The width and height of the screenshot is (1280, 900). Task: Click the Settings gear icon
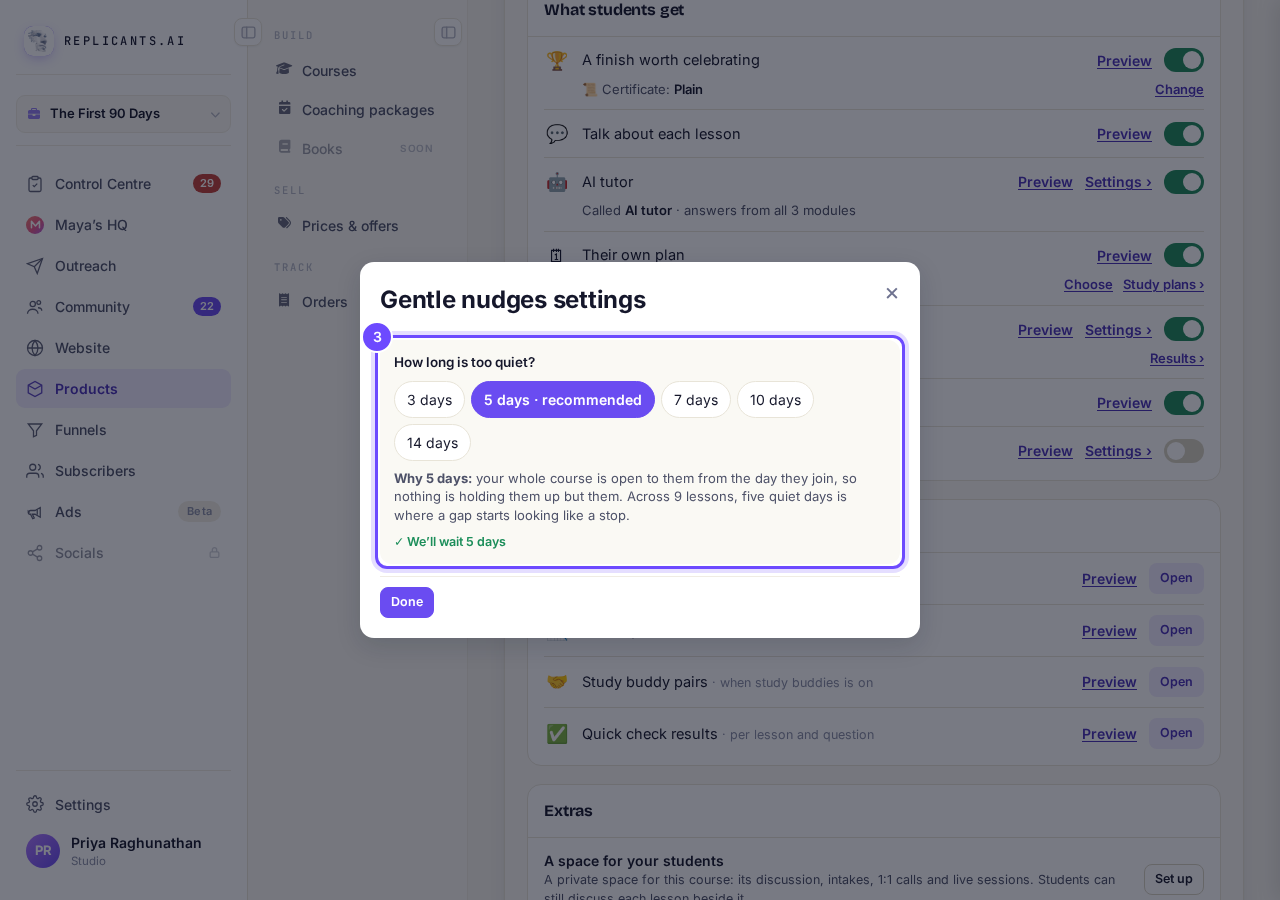(x=35, y=804)
